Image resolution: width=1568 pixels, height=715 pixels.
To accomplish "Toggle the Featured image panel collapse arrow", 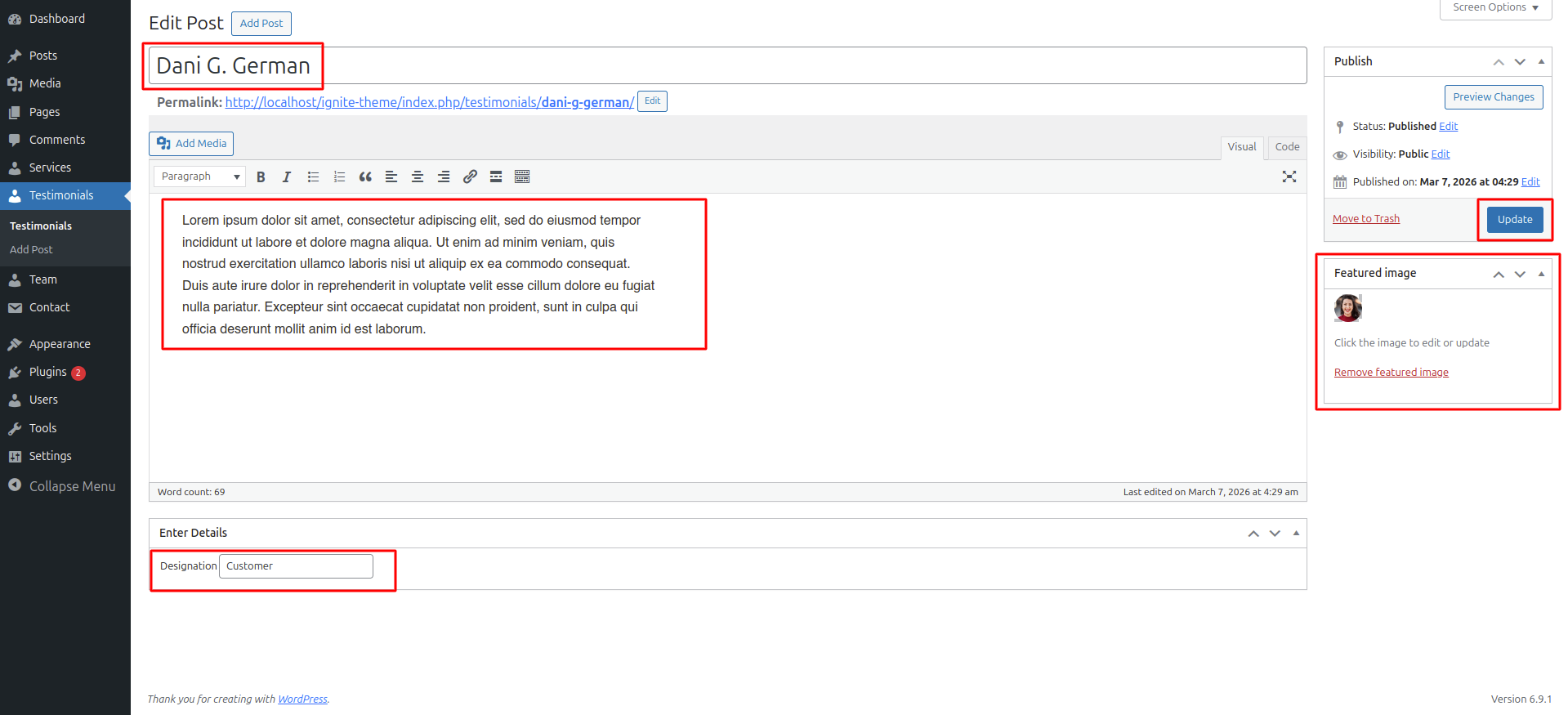I will click(x=1541, y=274).
